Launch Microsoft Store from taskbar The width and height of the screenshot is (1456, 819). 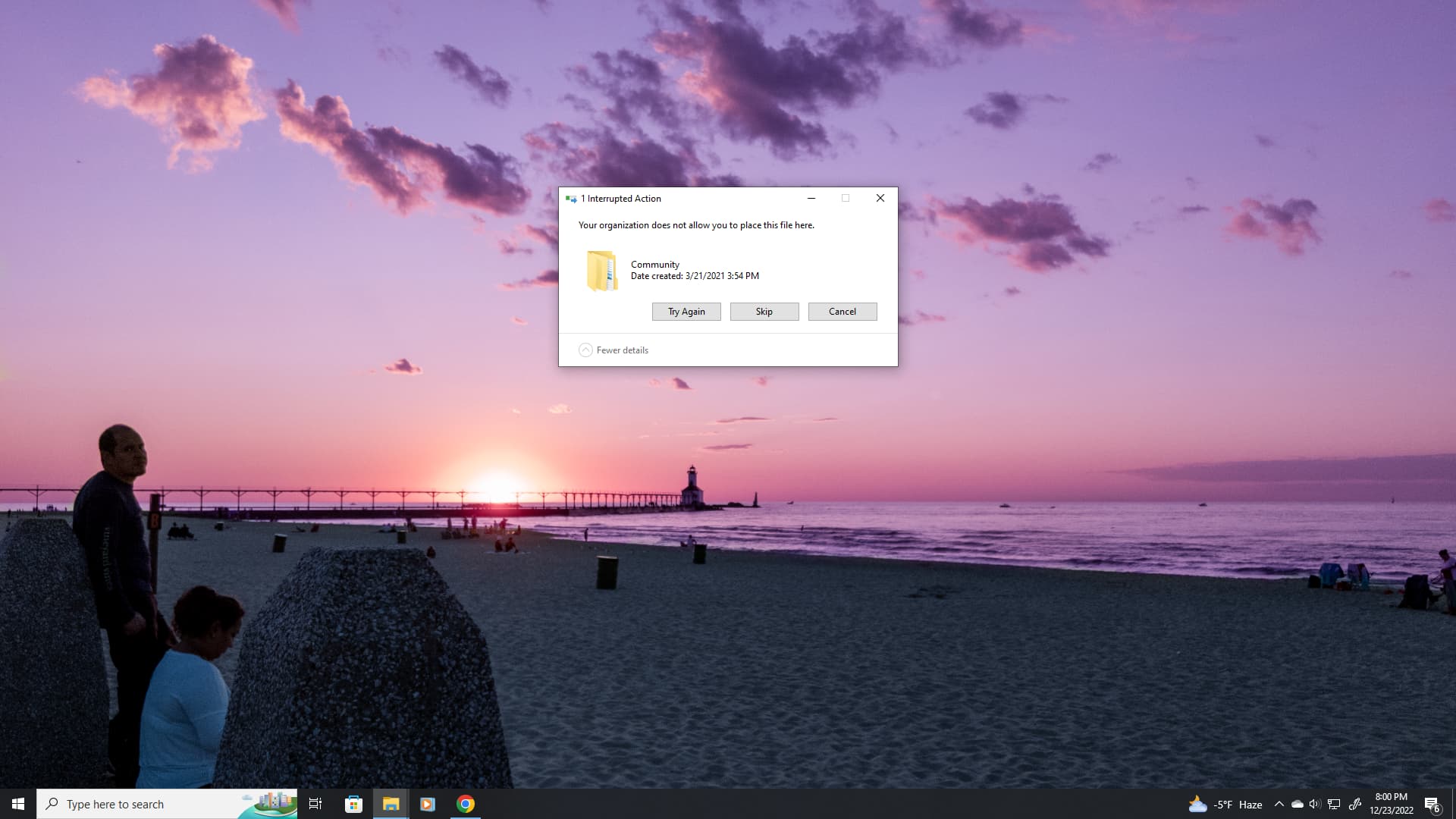(x=353, y=804)
